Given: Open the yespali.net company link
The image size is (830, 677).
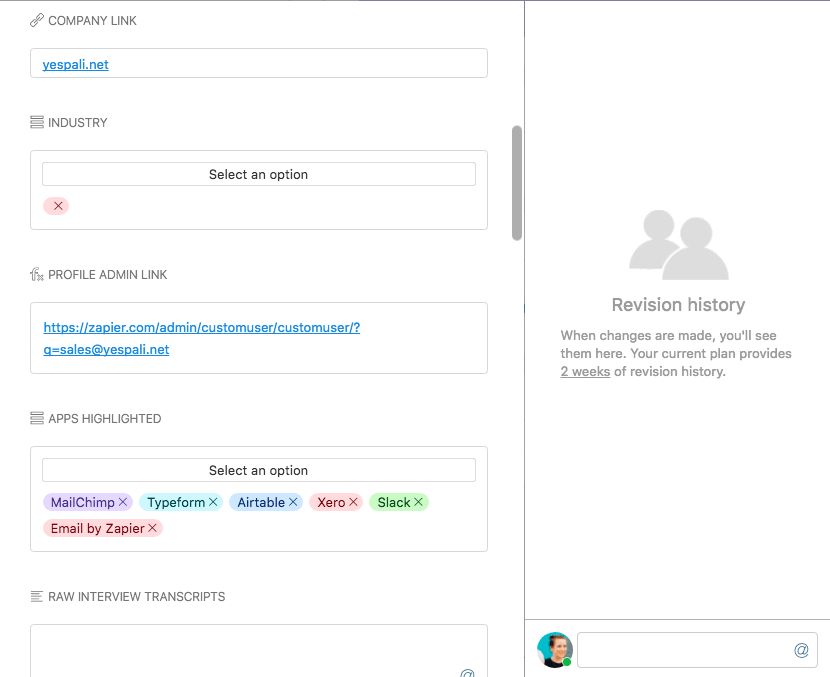Looking at the screenshot, I should 75,64.
